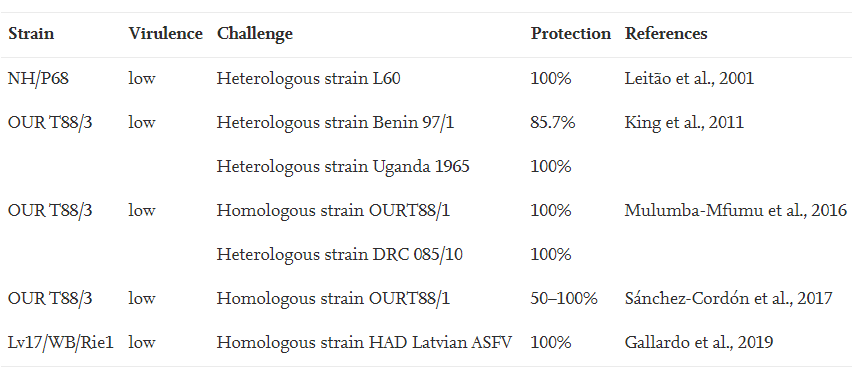Select the NH/P68 strain cell
The width and height of the screenshot is (852, 373).
(37, 79)
